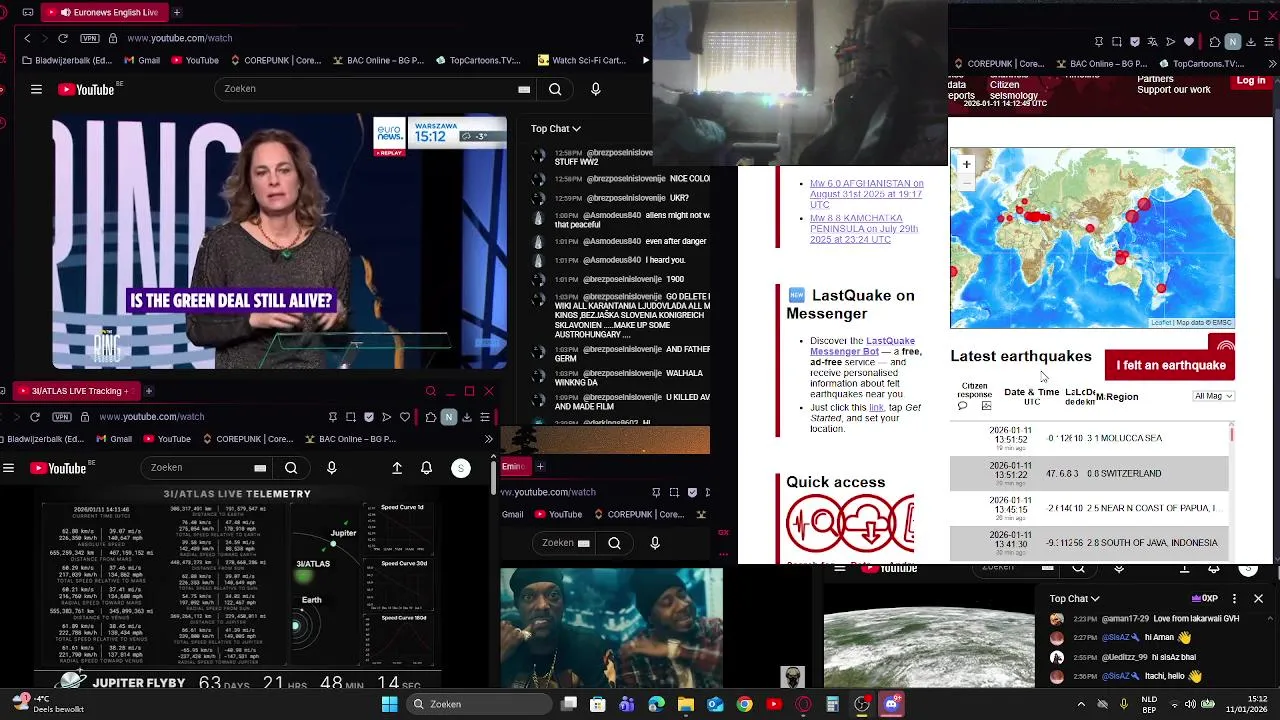Open new tab in 3I/ATLAS window
The image size is (1280, 720).
tap(148, 391)
